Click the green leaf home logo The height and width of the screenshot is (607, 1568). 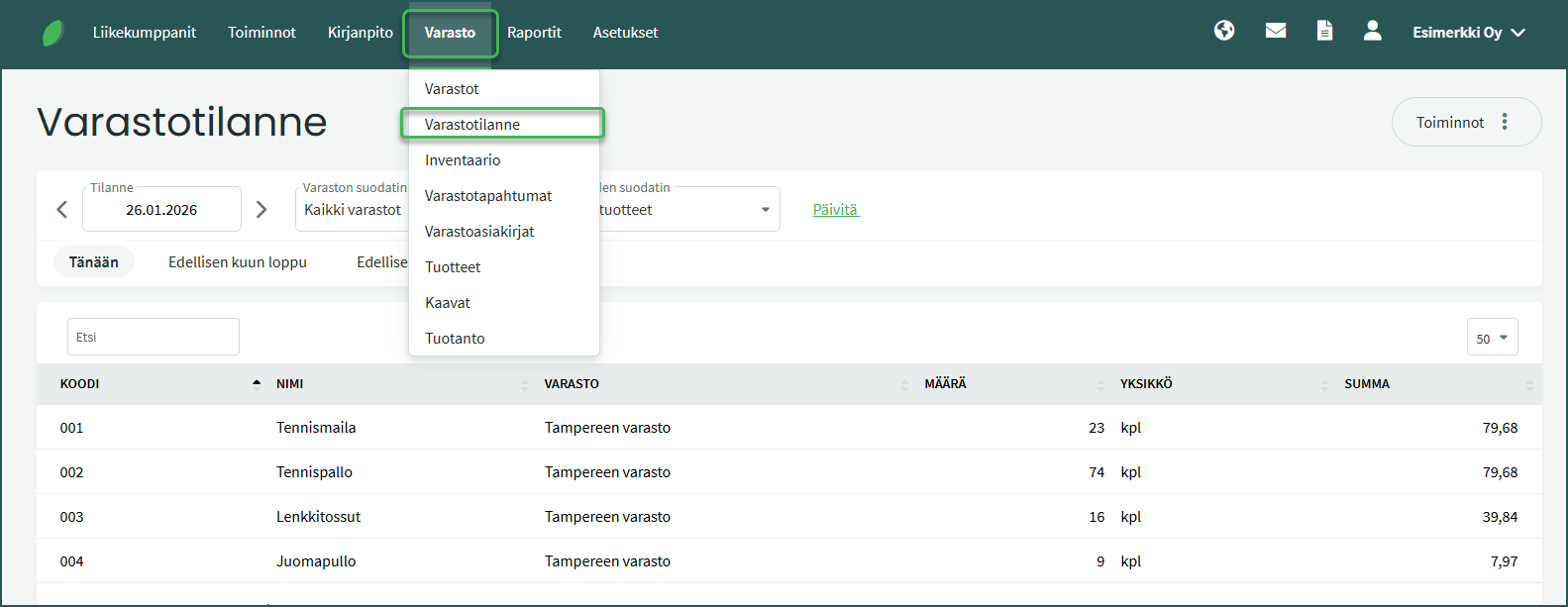(x=53, y=33)
